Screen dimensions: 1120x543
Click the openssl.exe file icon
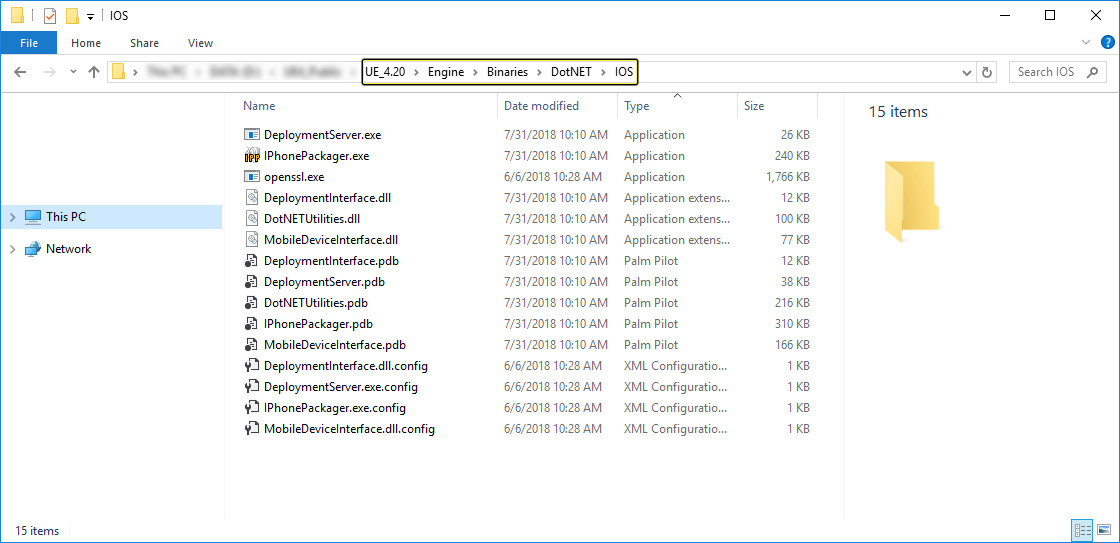tap(251, 176)
